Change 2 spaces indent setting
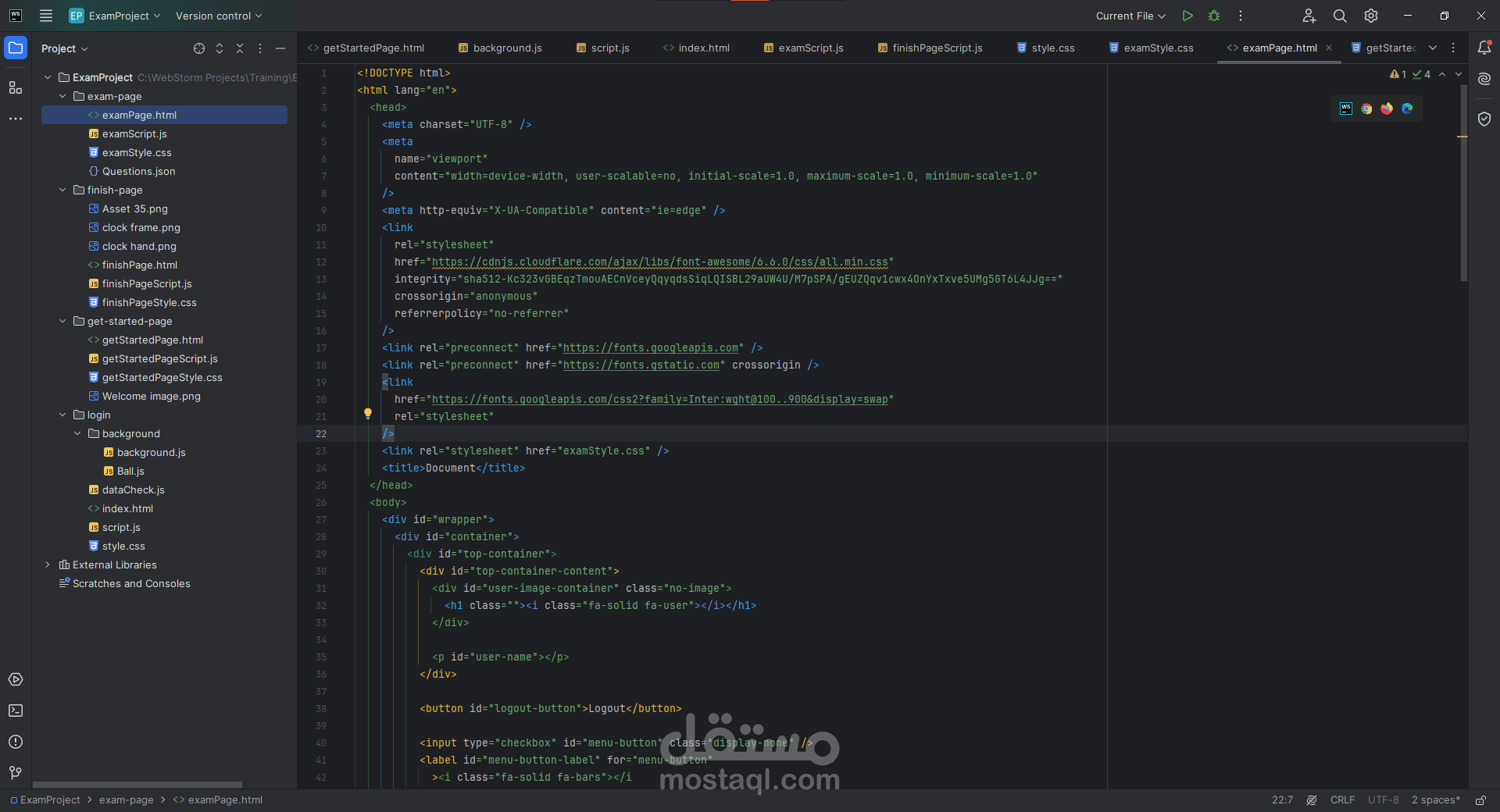 [1435, 800]
